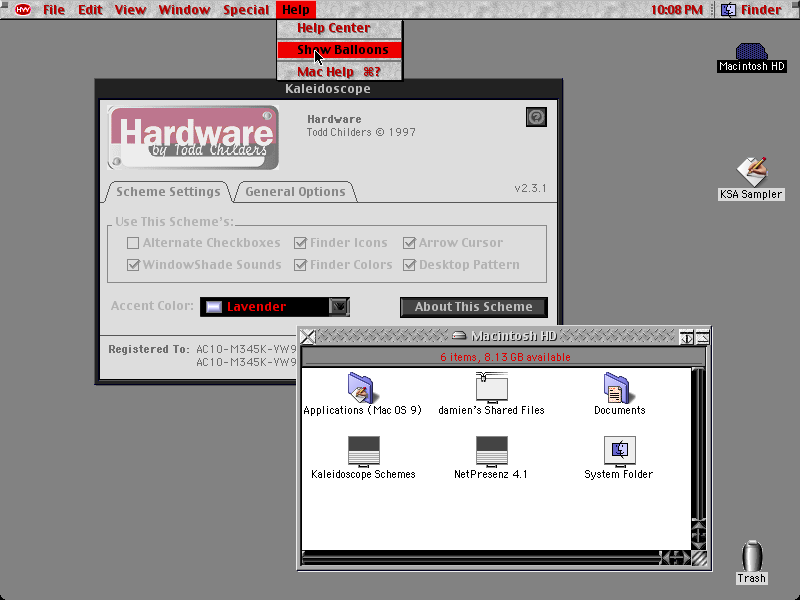The height and width of the screenshot is (600, 800).
Task: Open the Accent Color Lavender dropdown
Action: point(274,307)
